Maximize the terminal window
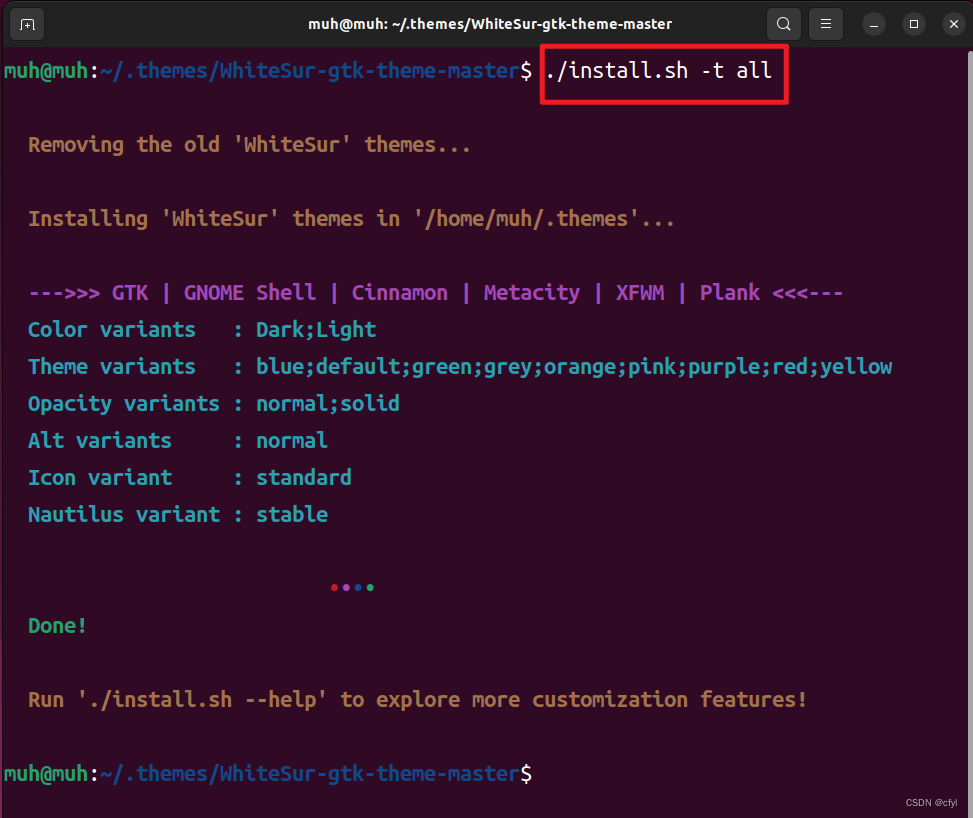973x818 pixels. [913, 23]
